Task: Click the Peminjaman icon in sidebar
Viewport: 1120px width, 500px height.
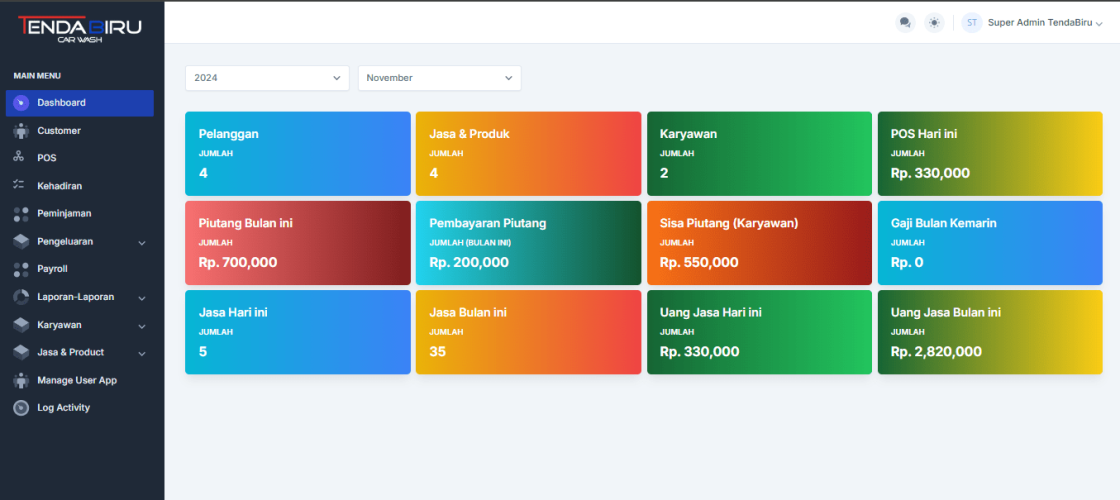Action: click(x=21, y=214)
